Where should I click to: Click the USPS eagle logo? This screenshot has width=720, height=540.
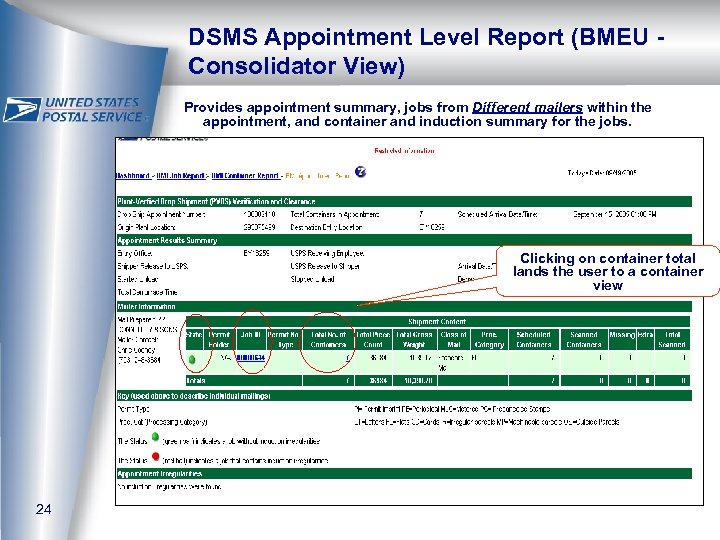pyautogui.click(x=22, y=109)
